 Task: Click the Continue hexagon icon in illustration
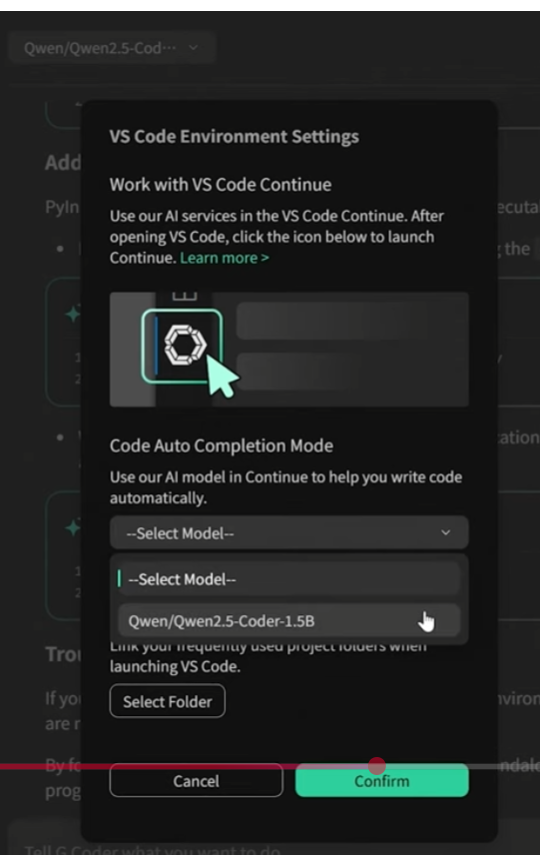185,345
